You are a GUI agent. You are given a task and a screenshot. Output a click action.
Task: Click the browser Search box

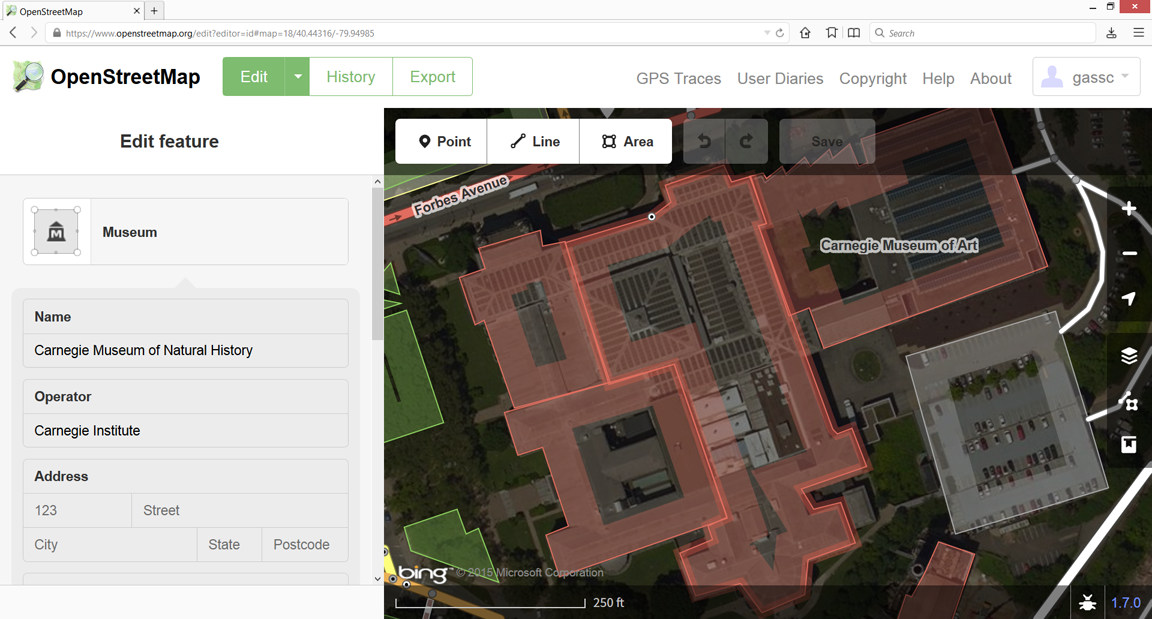tap(982, 33)
